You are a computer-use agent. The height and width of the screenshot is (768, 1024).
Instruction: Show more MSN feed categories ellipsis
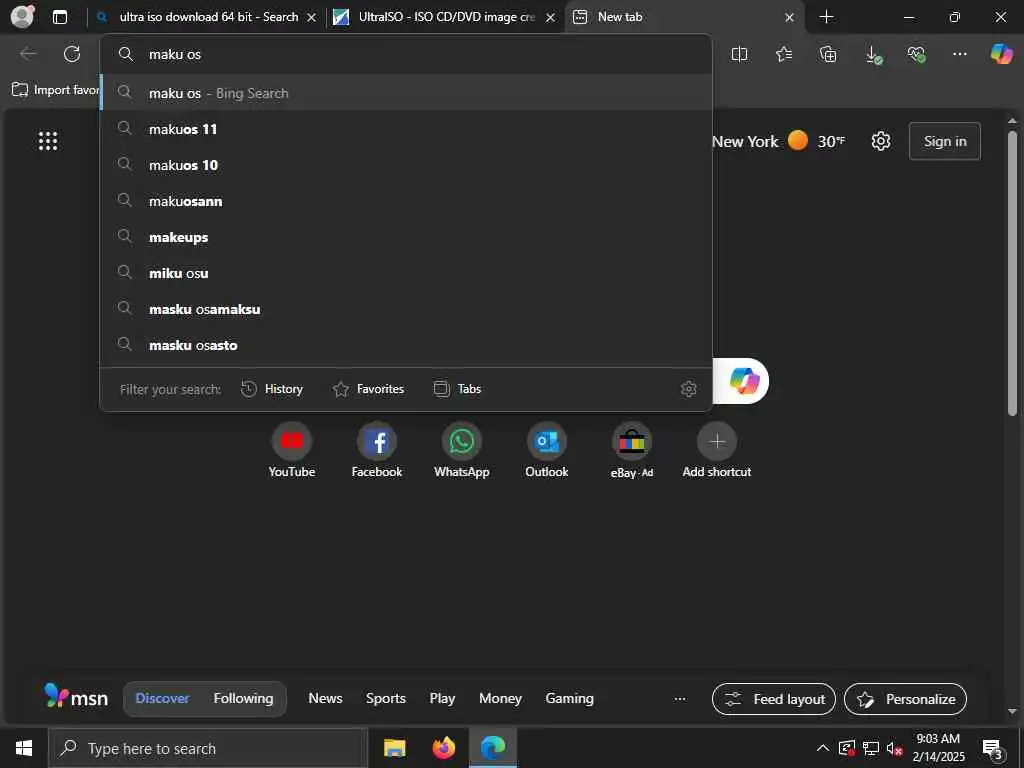[680, 699]
